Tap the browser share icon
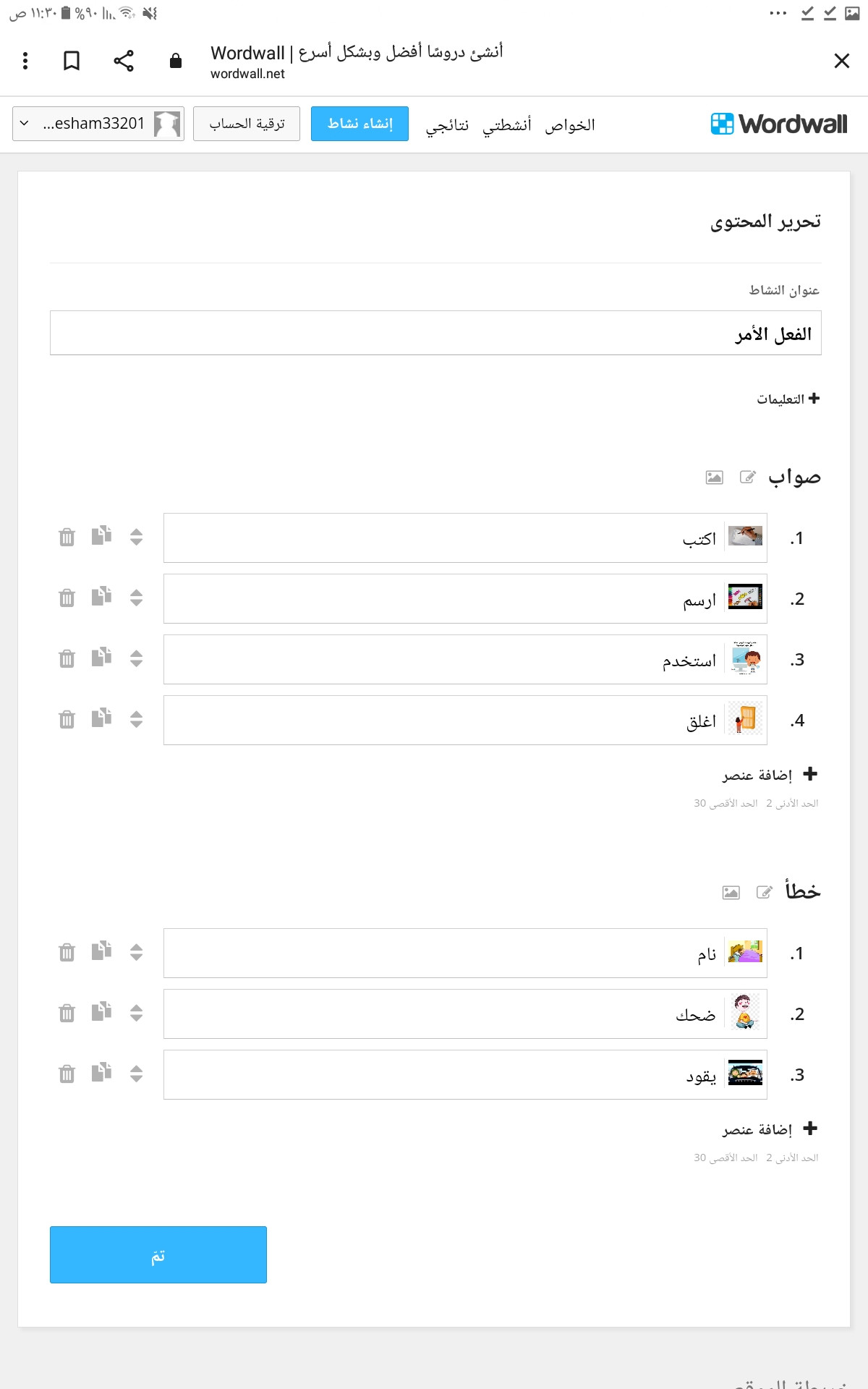This screenshot has width=868, height=1389. point(124,61)
